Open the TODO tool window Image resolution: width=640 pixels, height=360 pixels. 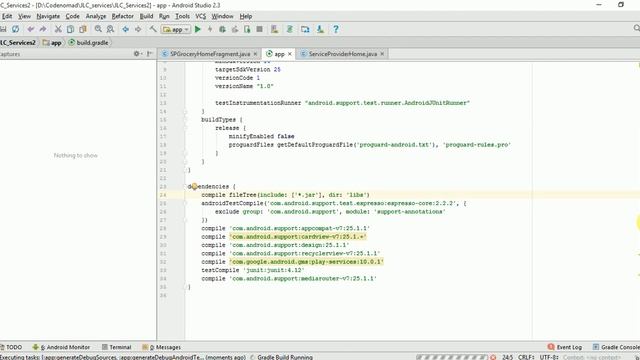click(x=11, y=347)
